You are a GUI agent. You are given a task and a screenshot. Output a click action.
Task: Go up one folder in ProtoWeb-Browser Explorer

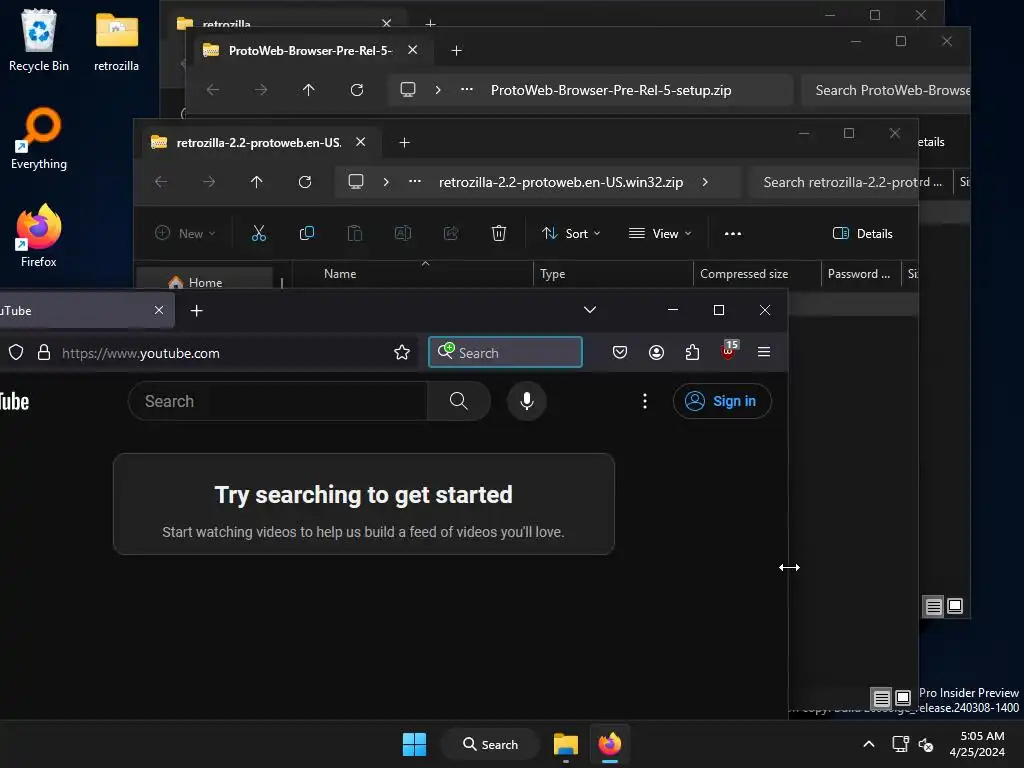pyautogui.click(x=308, y=90)
